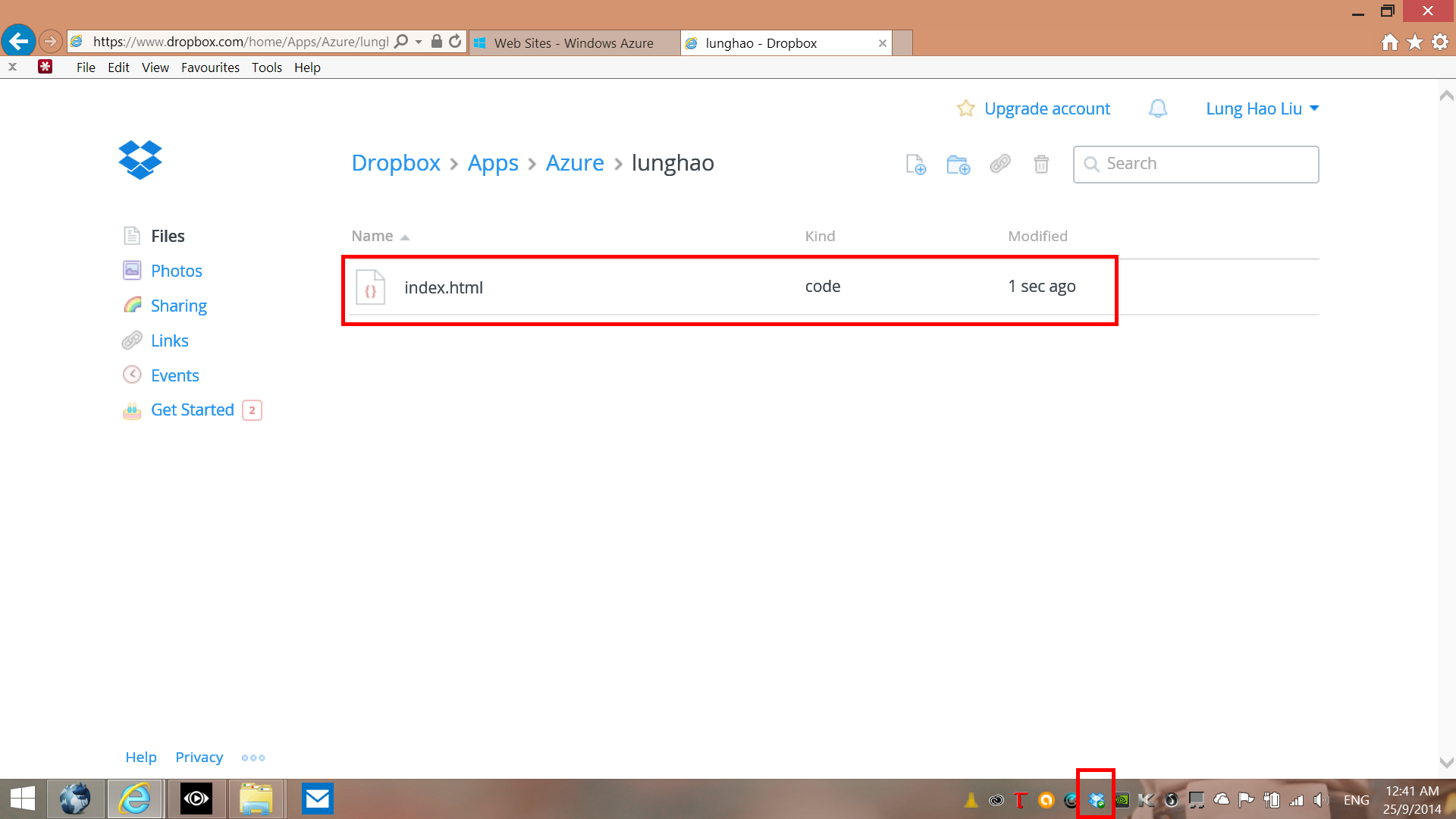Open Files in sidebar
The height and width of the screenshot is (819, 1456).
168,236
